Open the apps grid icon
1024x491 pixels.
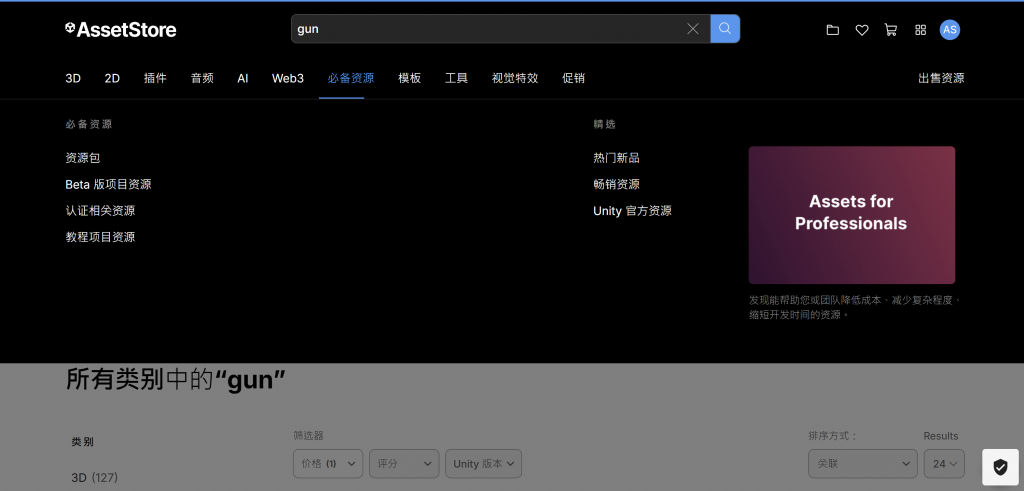coord(921,29)
